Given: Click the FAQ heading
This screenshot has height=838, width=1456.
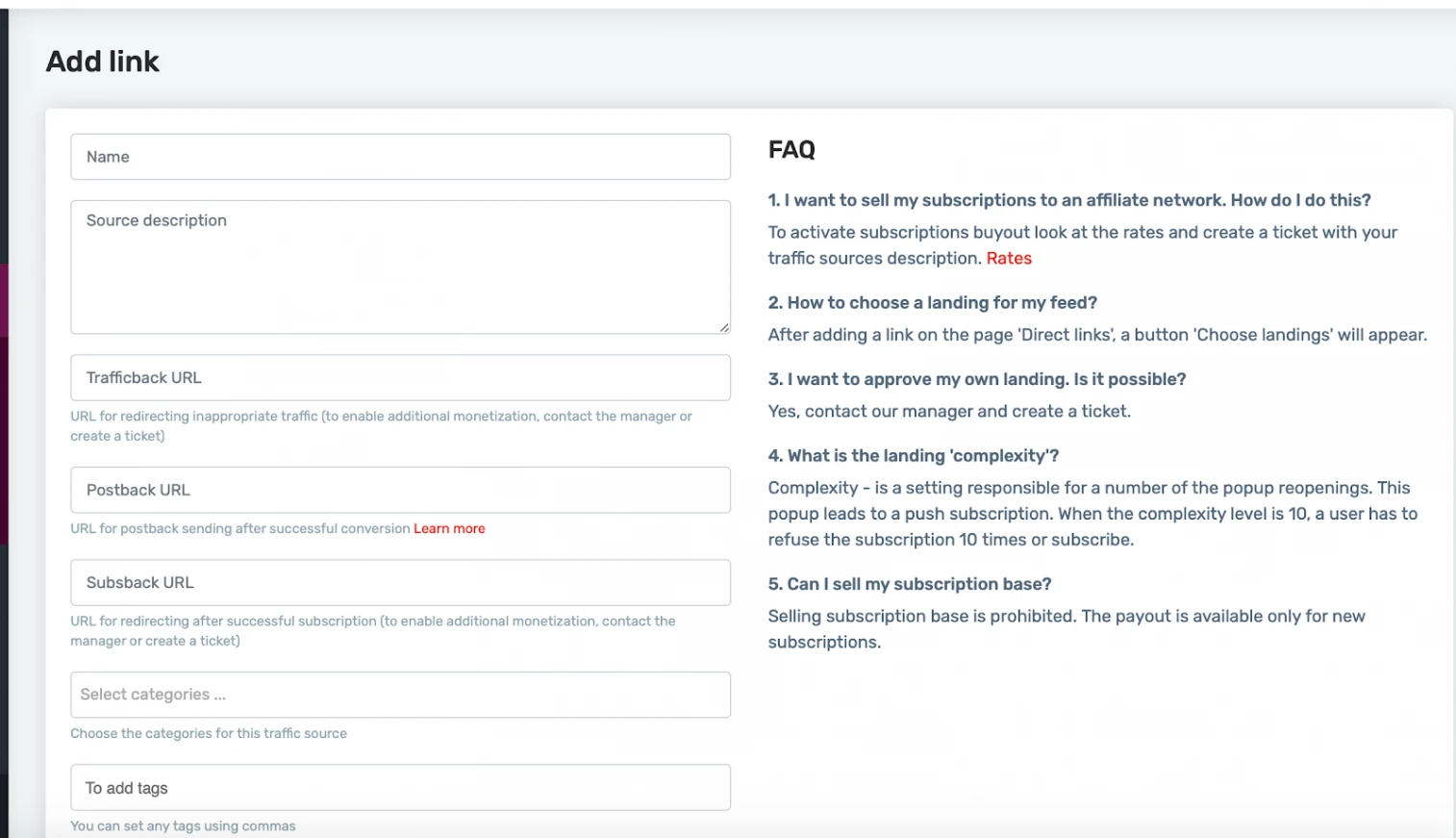Looking at the screenshot, I should (x=791, y=150).
